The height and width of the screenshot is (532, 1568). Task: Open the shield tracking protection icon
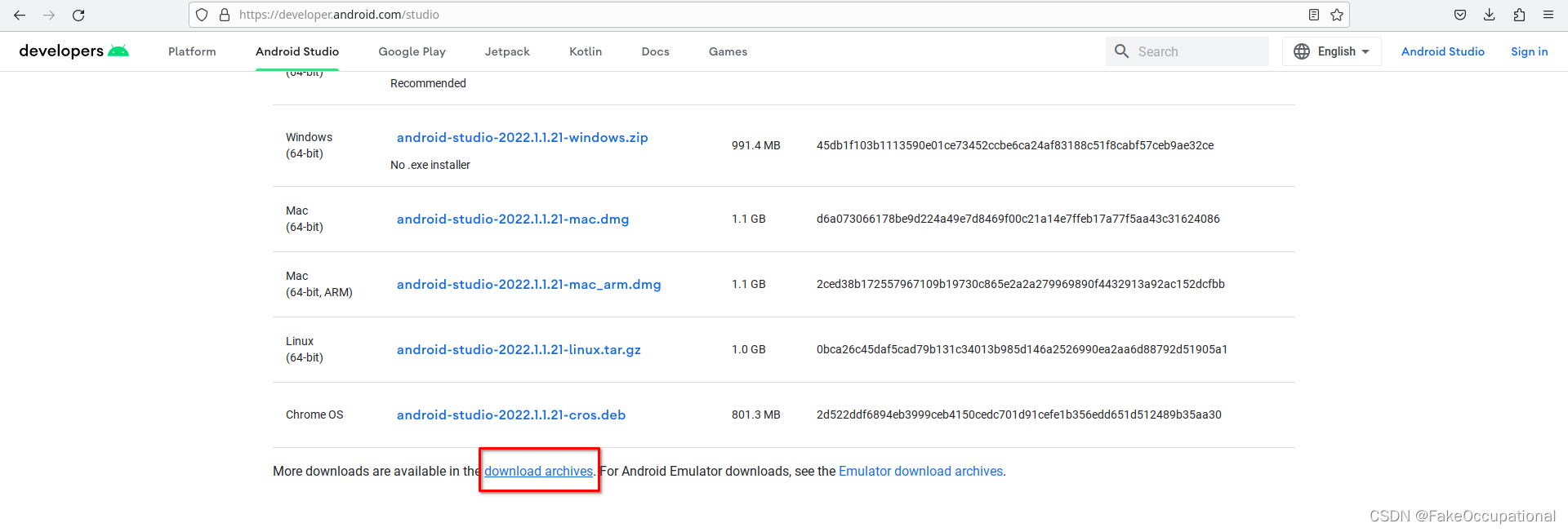click(x=202, y=15)
